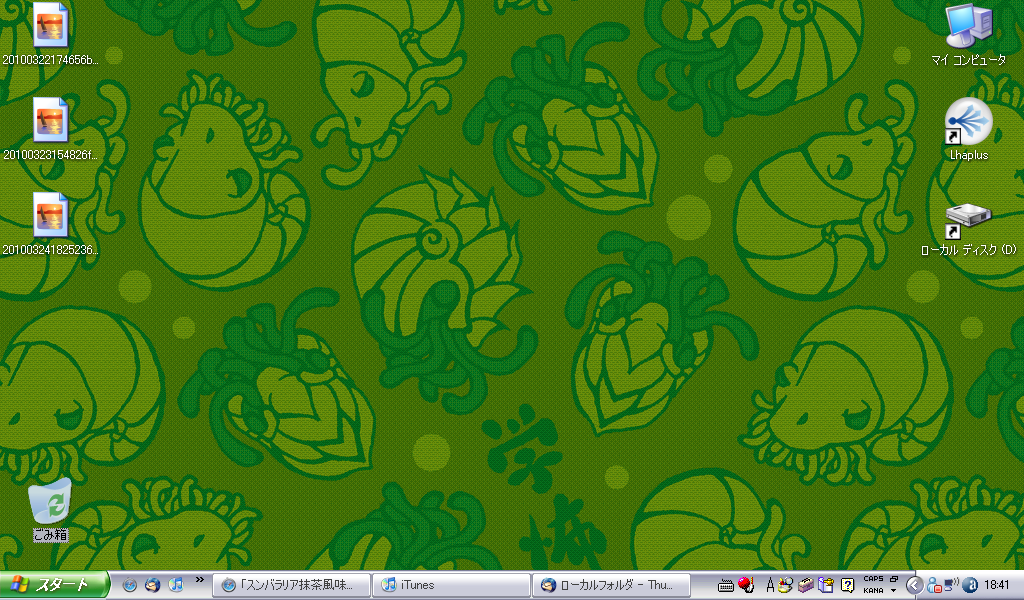Click the マイ コンピュータ label text
Viewport: 1024px width, 600px height.
pos(968,60)
